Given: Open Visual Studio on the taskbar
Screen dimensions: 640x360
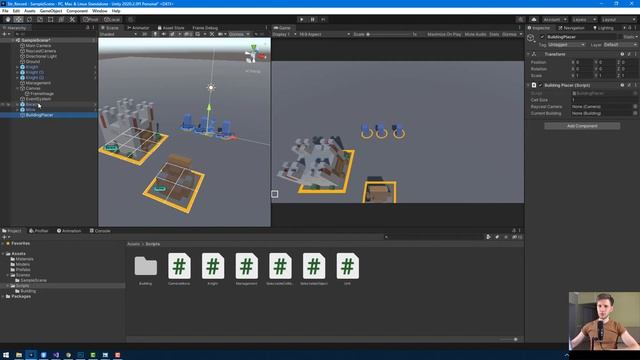Looking at the screenshot, I should coord(56,355).
